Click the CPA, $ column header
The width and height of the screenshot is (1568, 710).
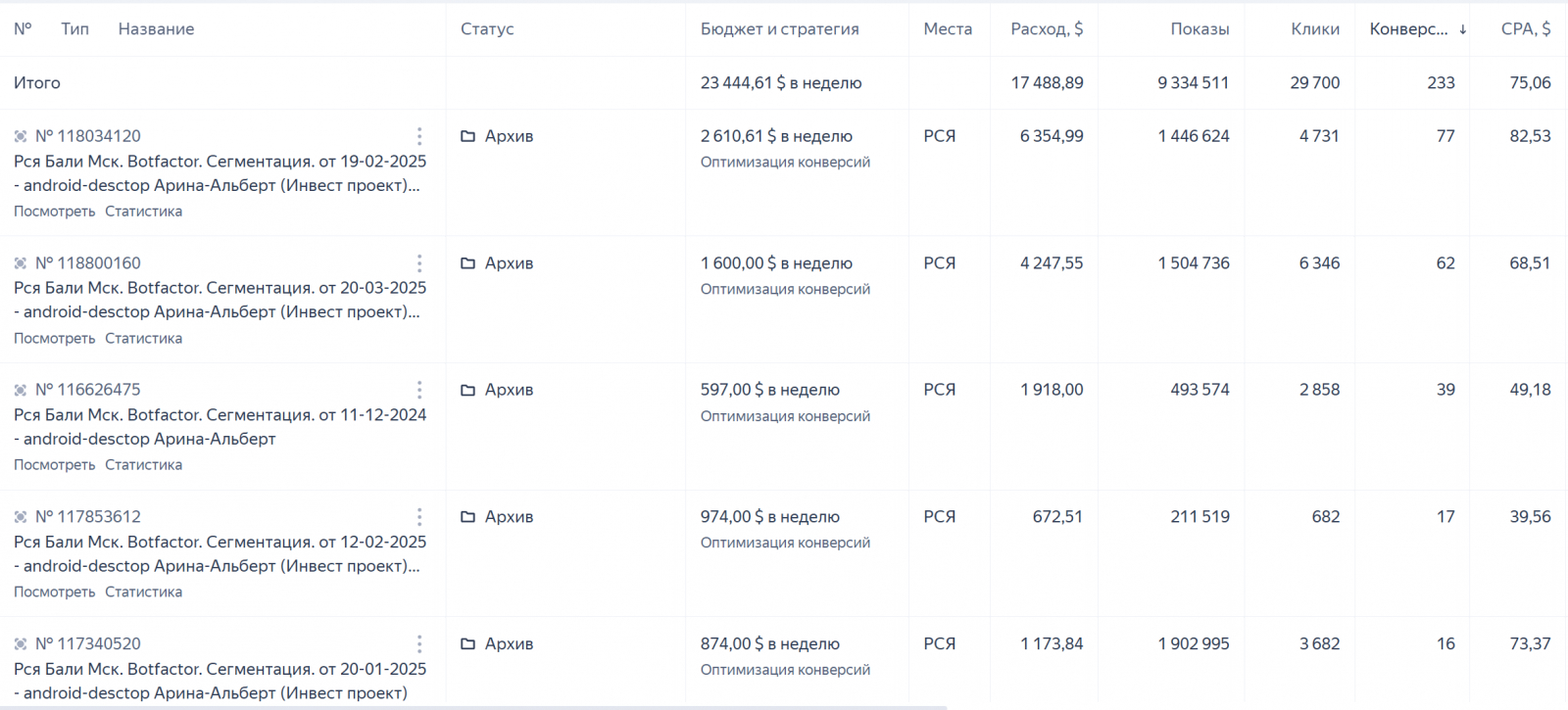click(x=1525, y=29)
